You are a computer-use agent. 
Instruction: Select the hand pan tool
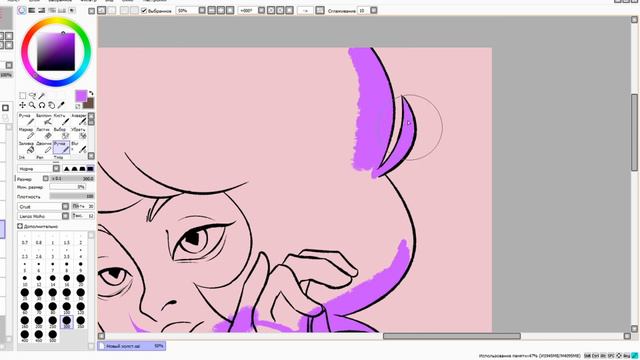(51, 105)
